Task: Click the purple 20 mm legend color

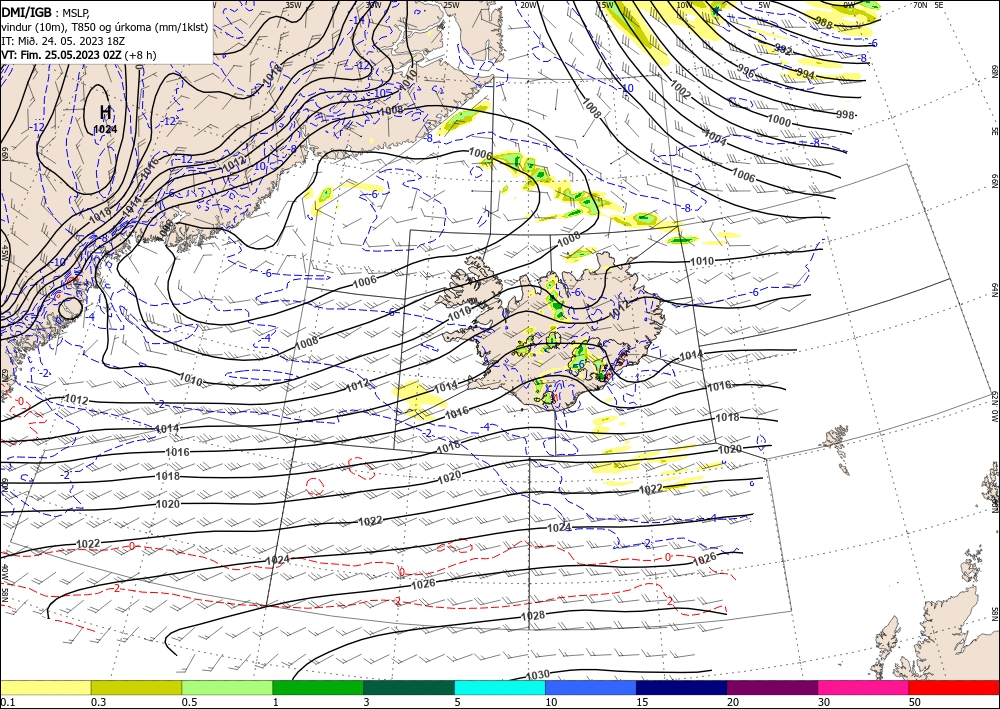Action: pos(772,687)
